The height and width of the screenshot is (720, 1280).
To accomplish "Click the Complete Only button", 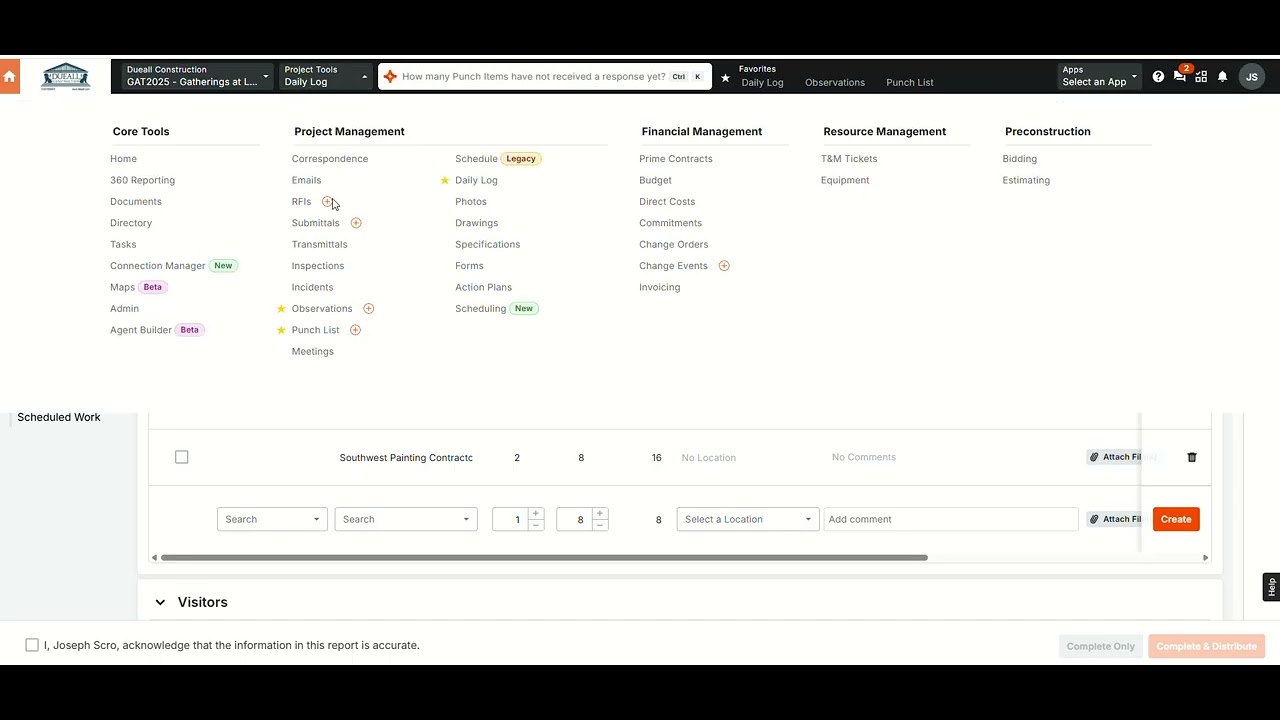I will [1101, 646].
